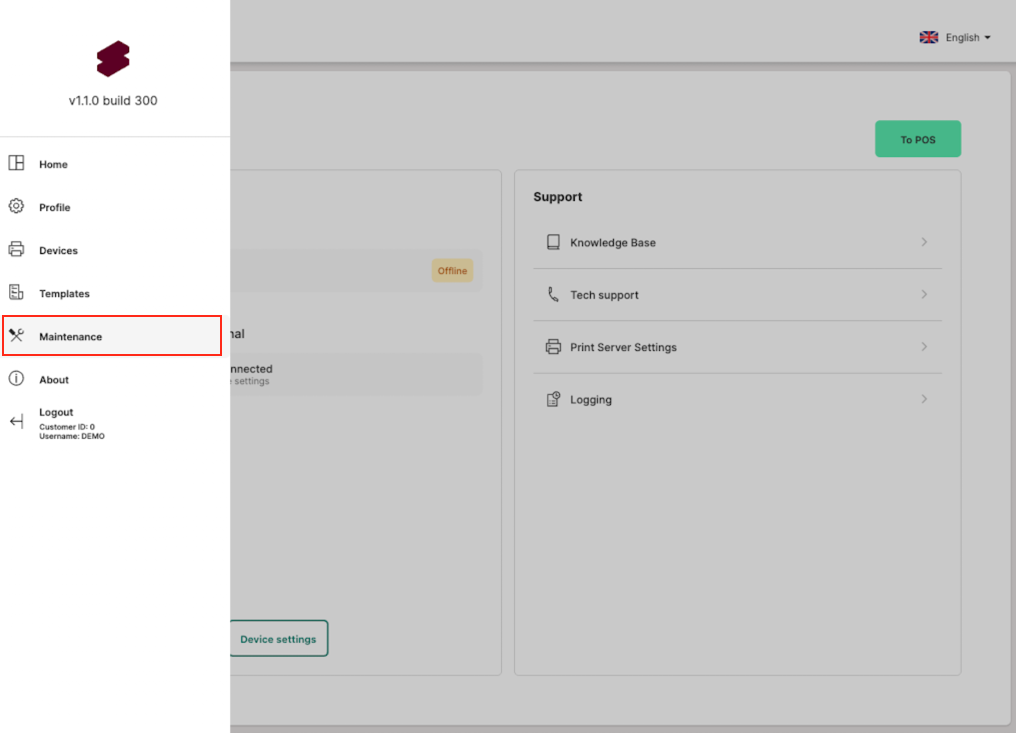Click the Offline status badge
1016x733 pixels.
tap(452, 271)
